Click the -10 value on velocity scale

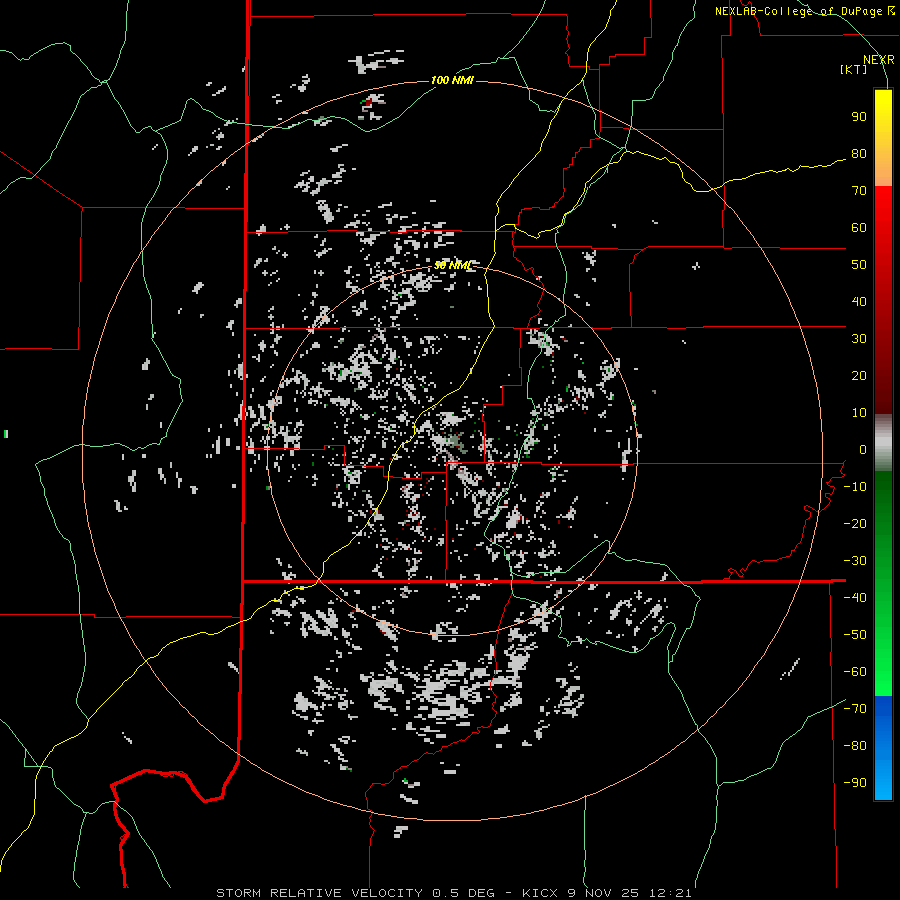click(855, 487)
